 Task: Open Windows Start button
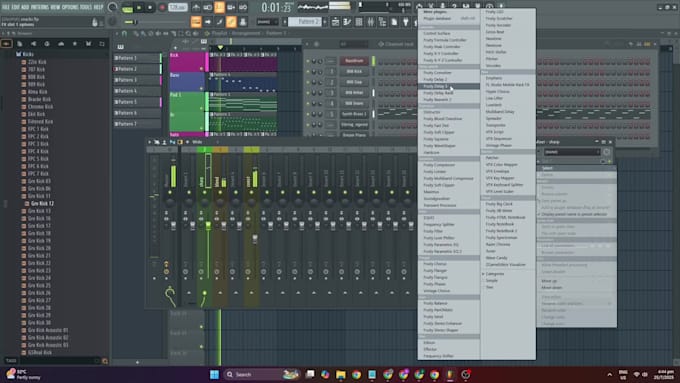pos(214,374)
